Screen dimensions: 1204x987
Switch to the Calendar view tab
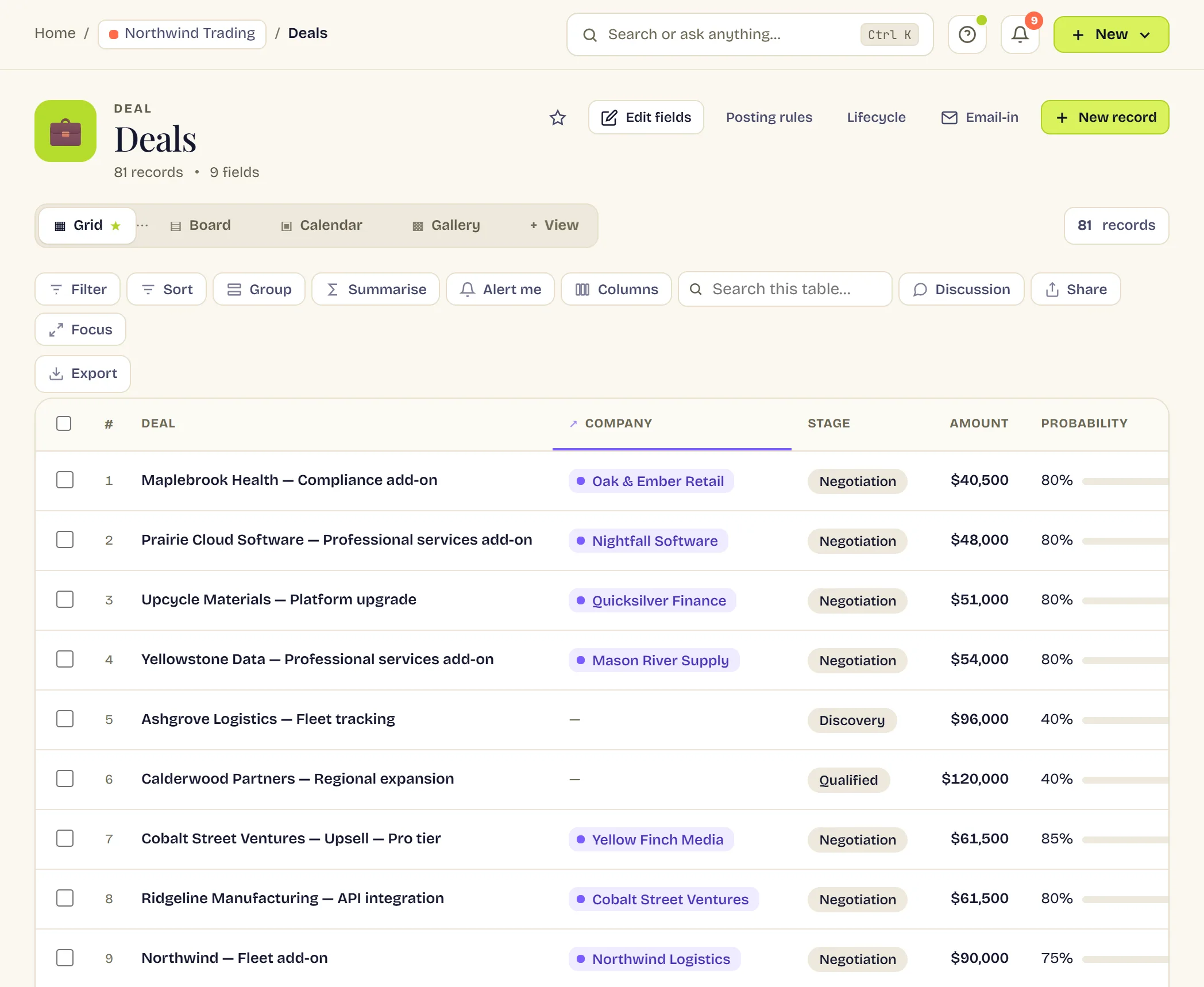coord(322,225)
